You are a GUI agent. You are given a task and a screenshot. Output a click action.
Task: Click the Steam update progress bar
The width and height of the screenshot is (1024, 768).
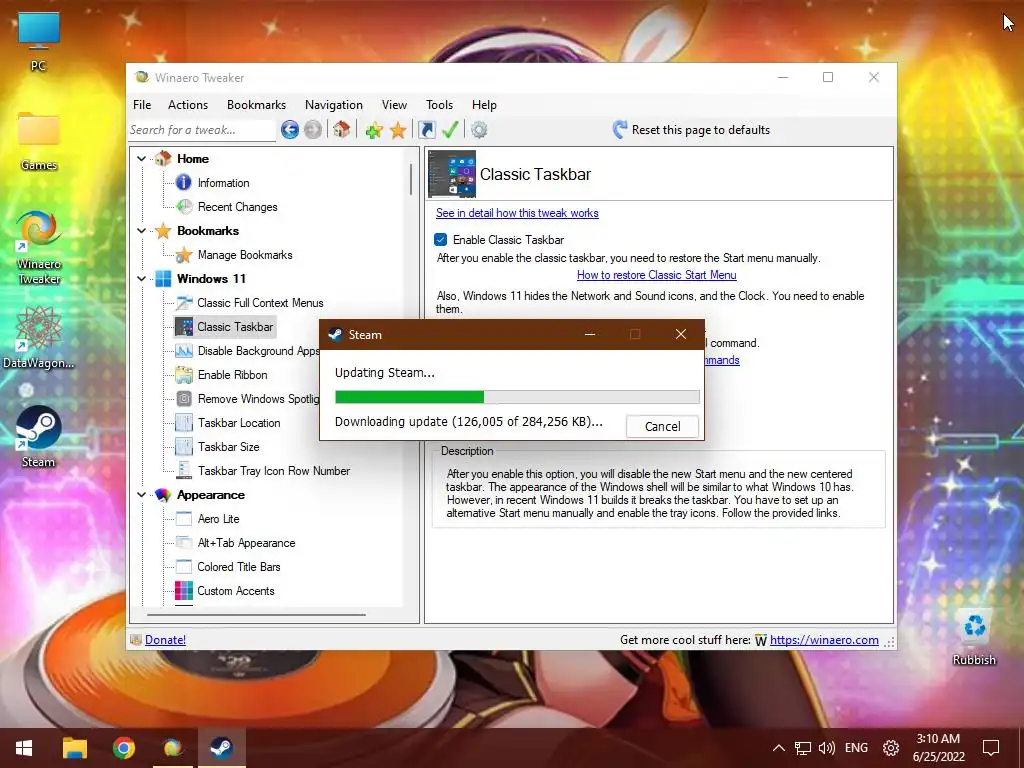click(517, 397)
